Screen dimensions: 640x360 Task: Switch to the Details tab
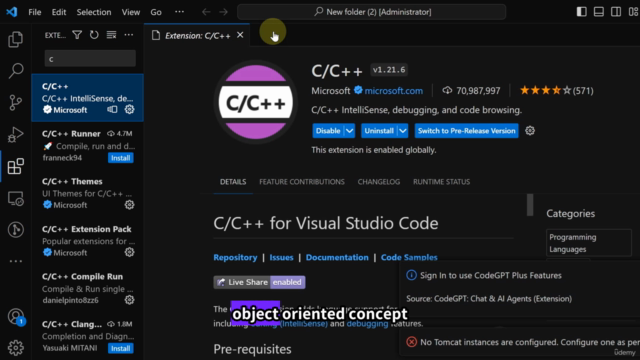[x=233, y=182]
